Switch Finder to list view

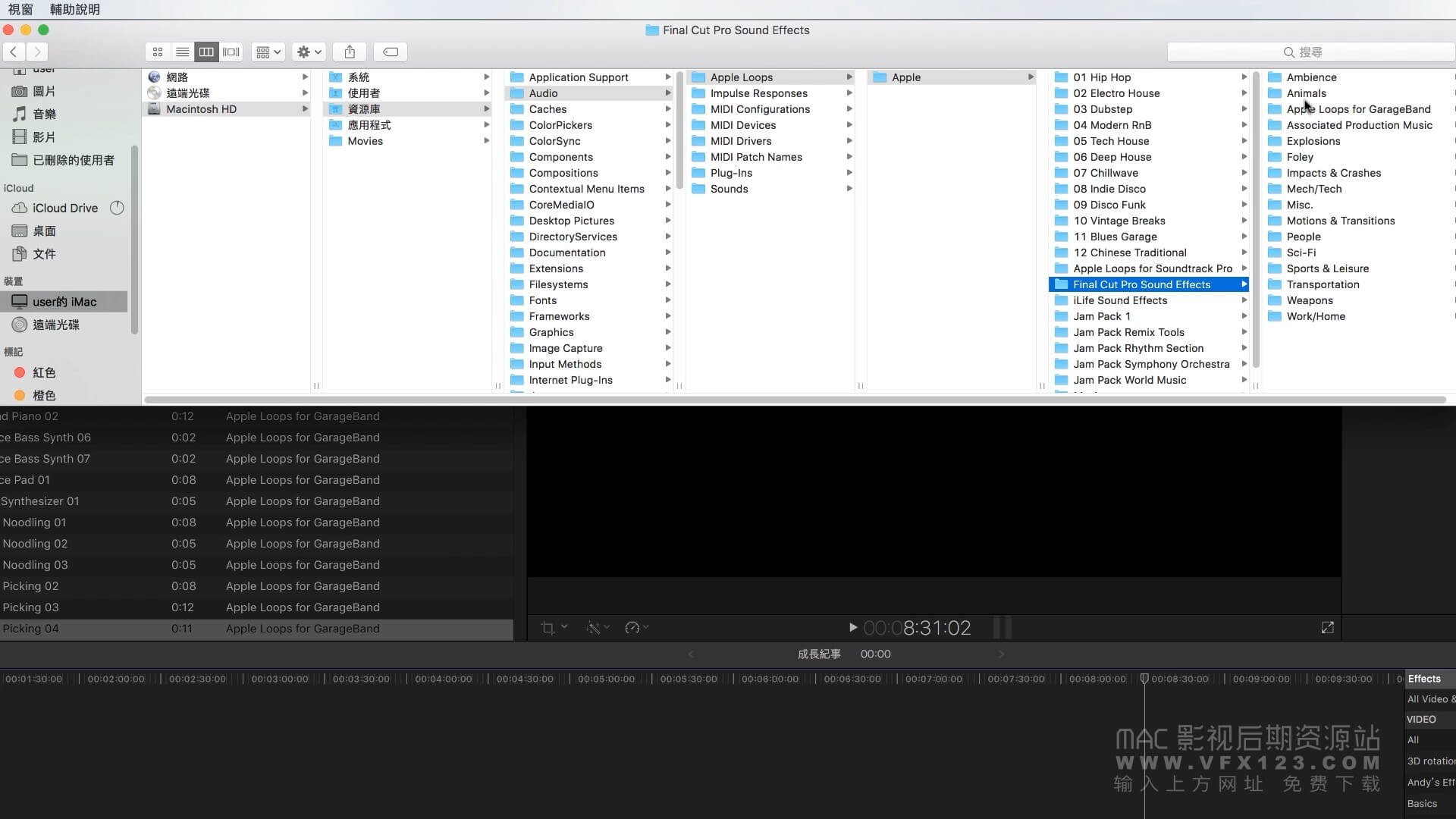(x=182, y=52)
